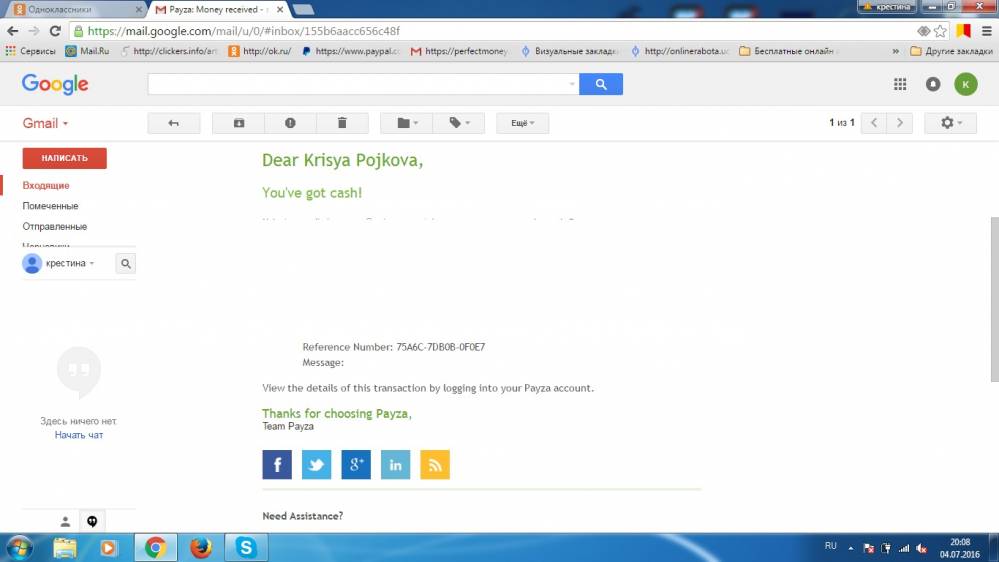The image size is (999, 562).
Task: Archive this email
Action: [238, 123]
